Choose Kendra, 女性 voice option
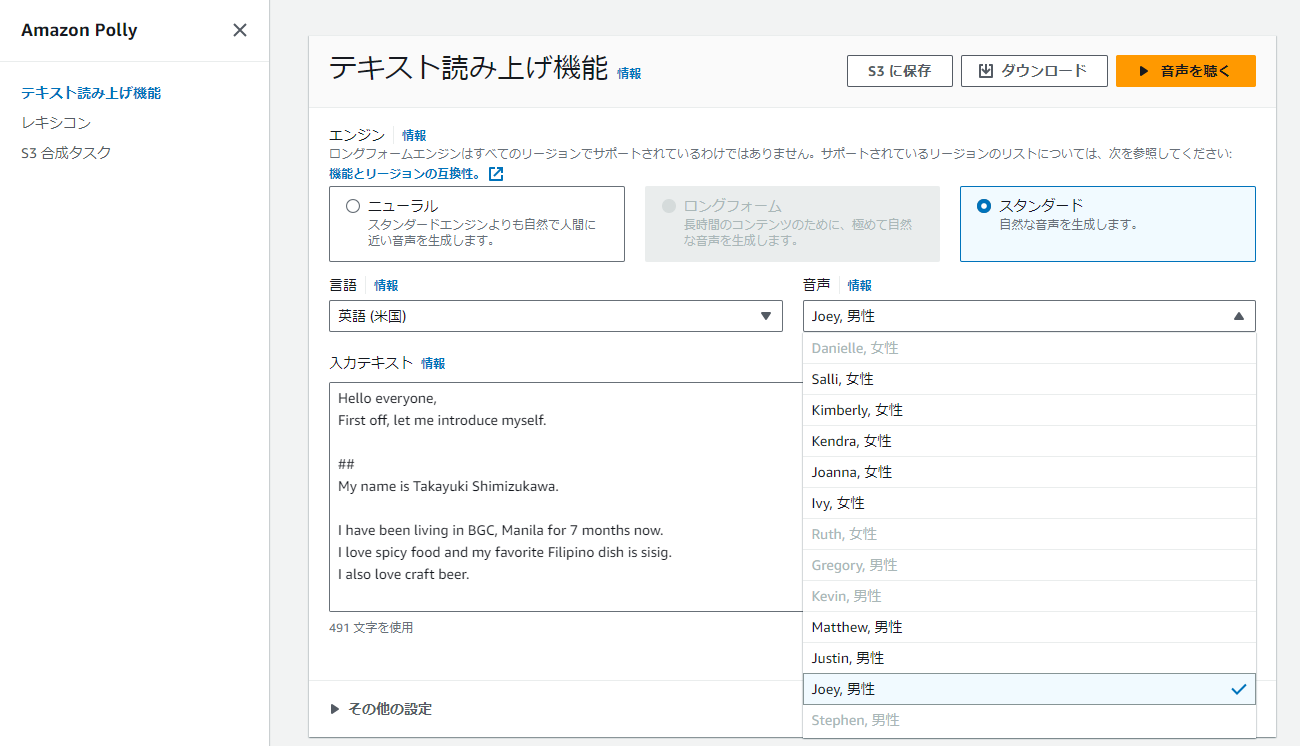Viewport: 1300px width, 746px height. click(1029, 441)
